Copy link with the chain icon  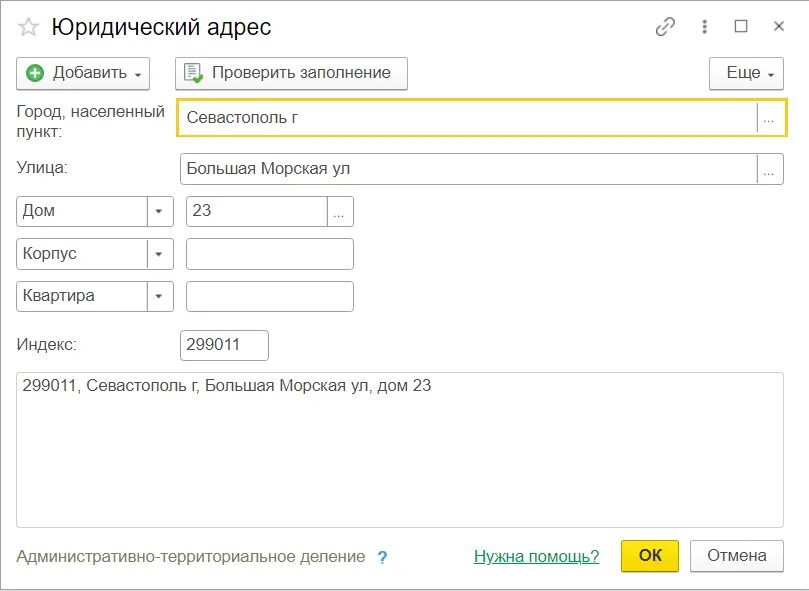[x=665, y=26]
